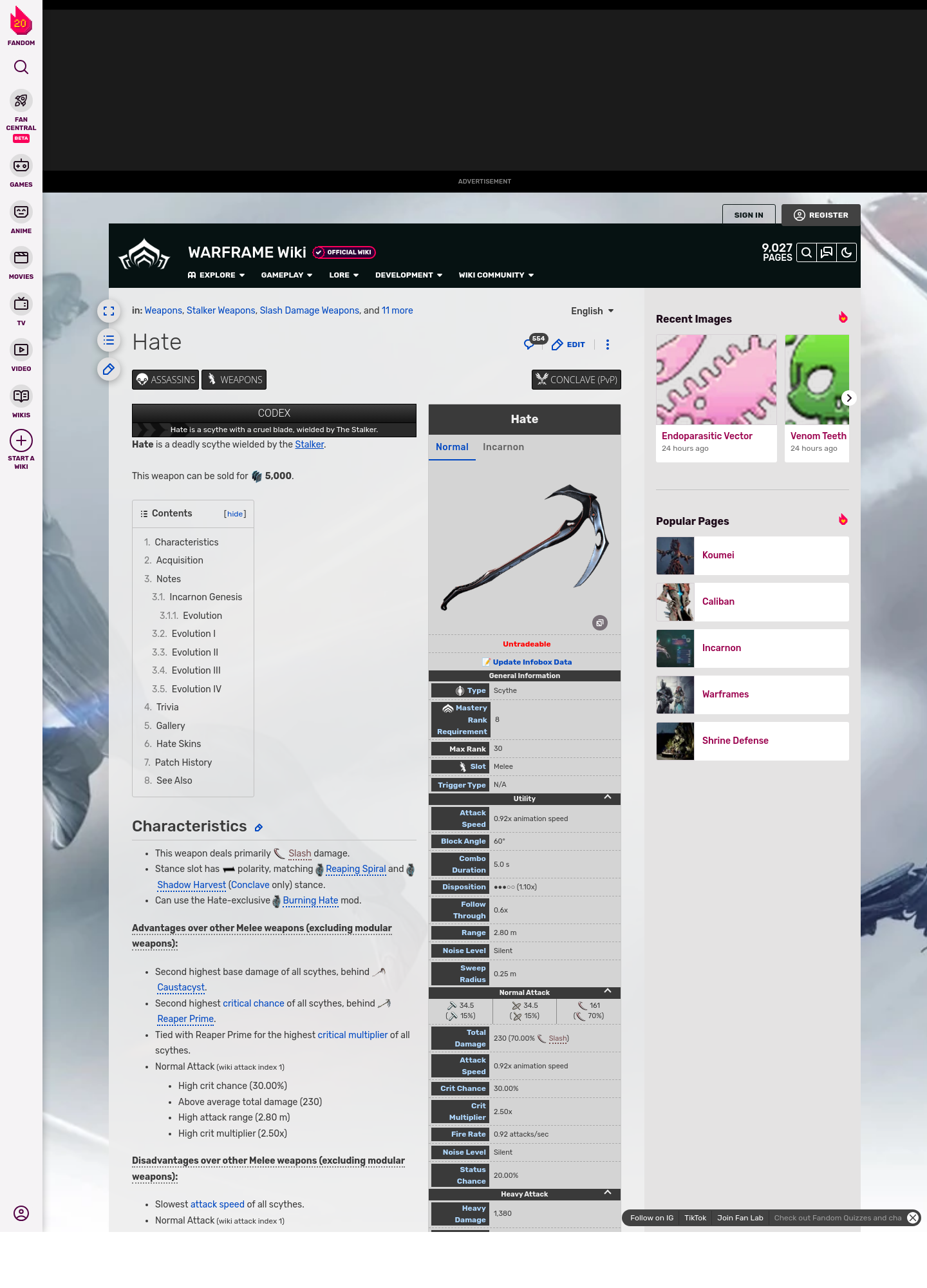Select the Normal infobox tab

coord(452,447)
